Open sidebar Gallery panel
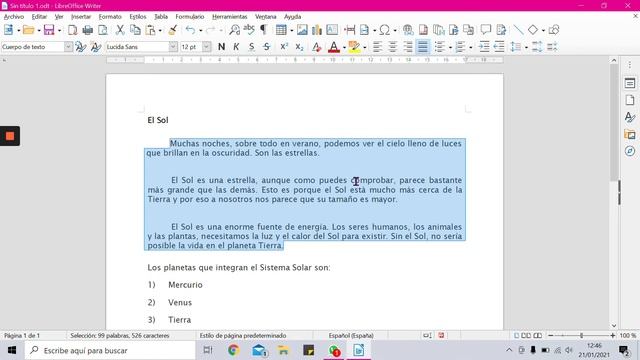 (x=630, y=134)
